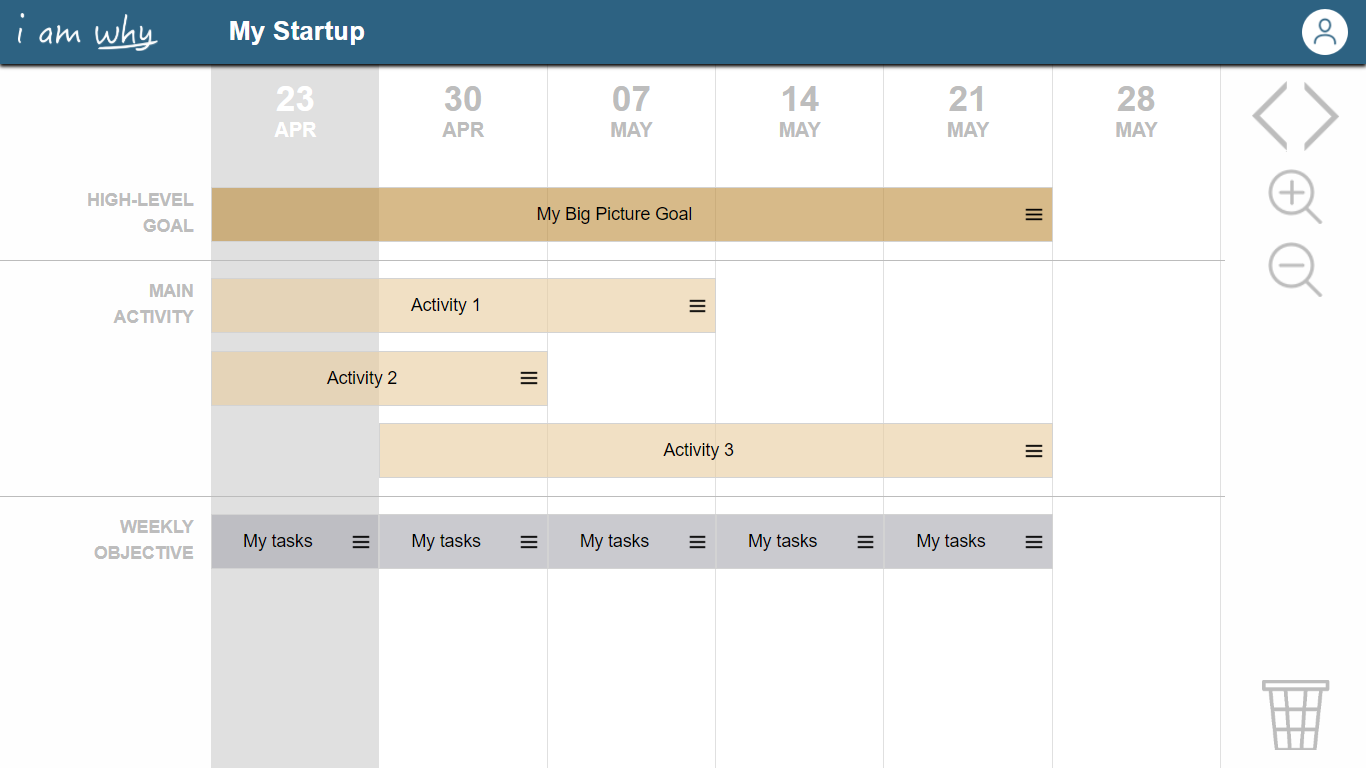Click the right arrow to go to later weeks
This screenshot has height=768, width=1366.
pos(1321,116)
